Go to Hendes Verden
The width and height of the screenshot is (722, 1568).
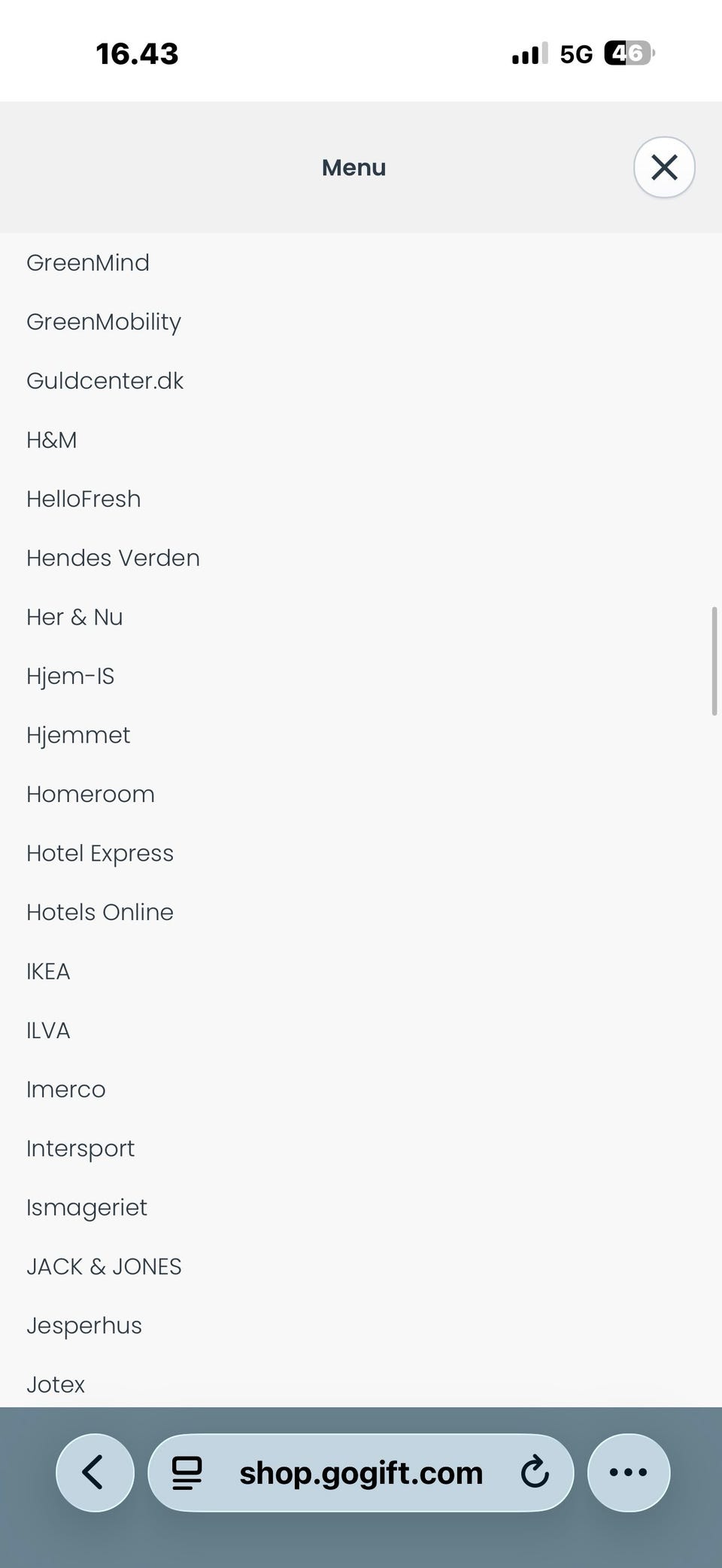[x=113, y=558]
